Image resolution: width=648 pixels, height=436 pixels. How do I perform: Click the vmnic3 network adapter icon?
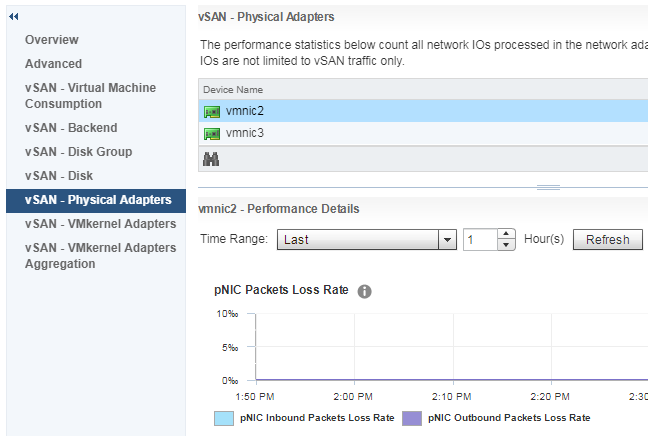pos(212,133)
